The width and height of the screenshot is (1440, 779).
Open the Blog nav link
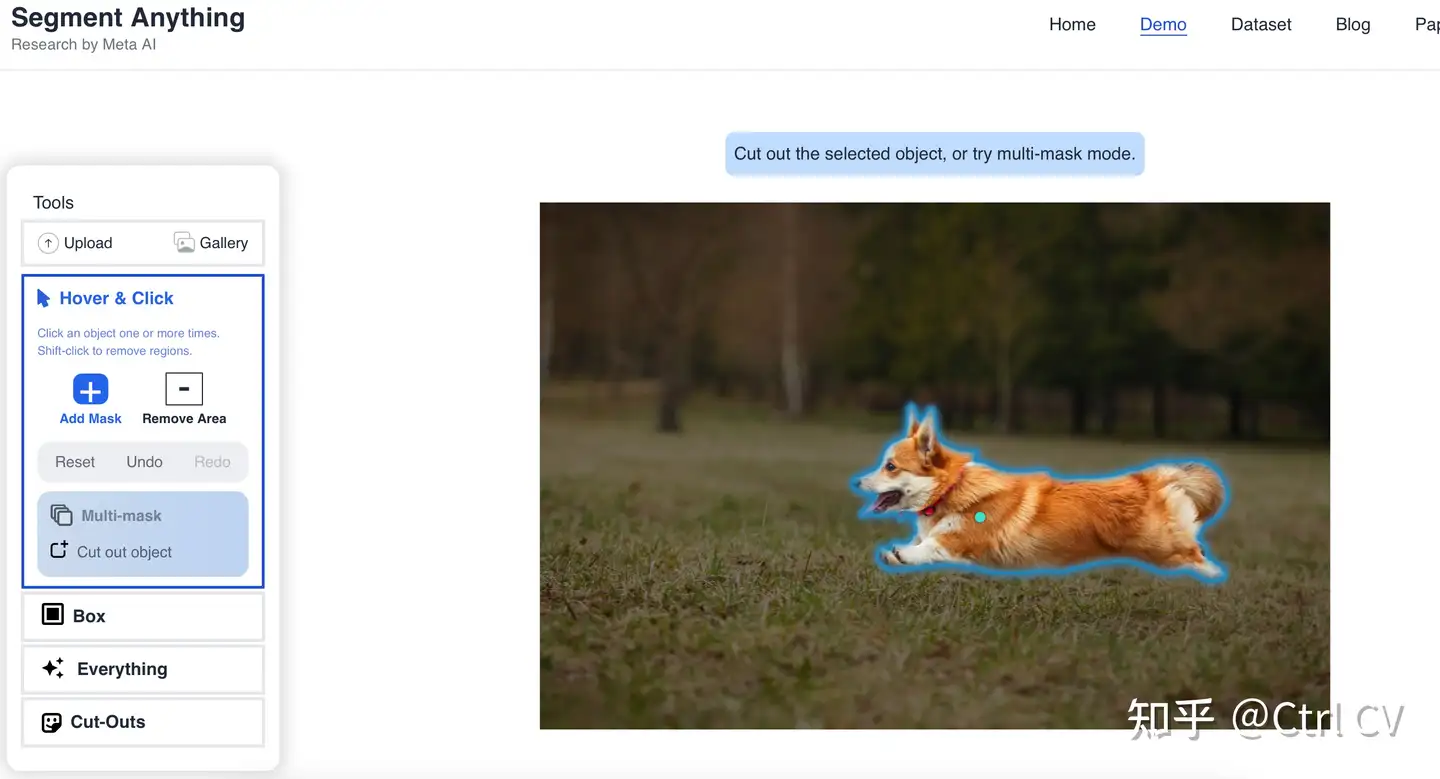click(1353, 25)
